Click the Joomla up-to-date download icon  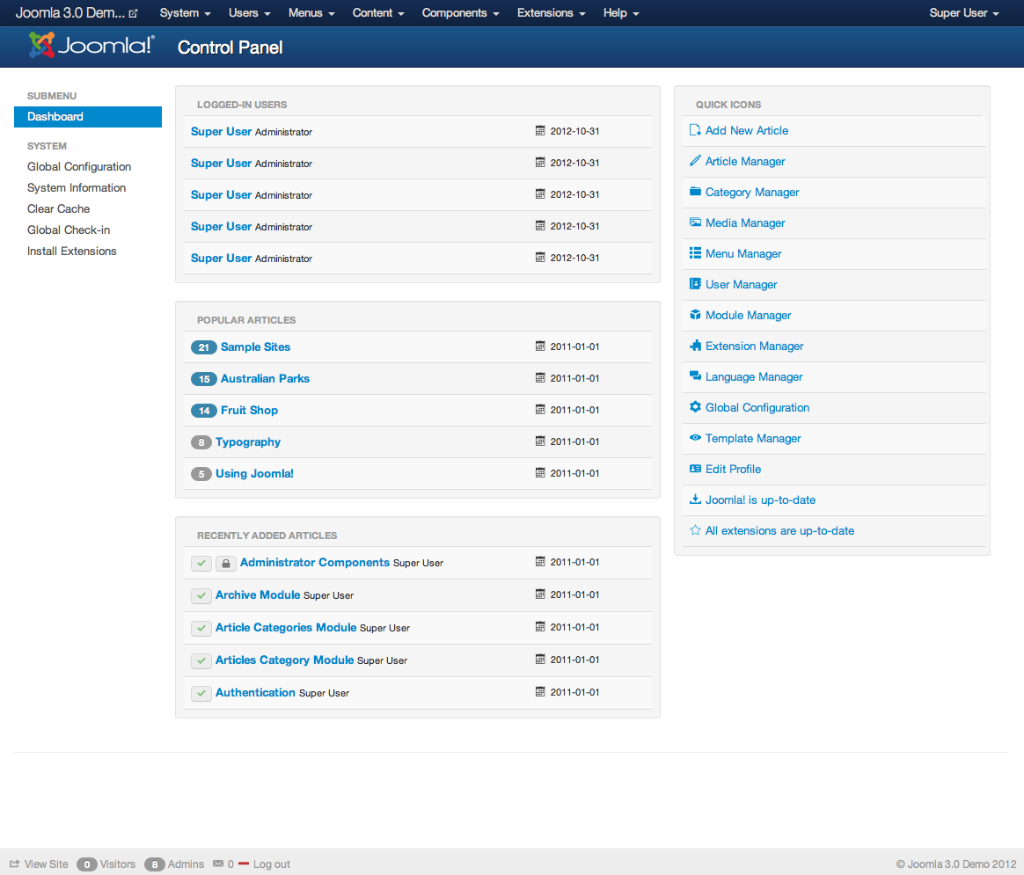(695, 499)
